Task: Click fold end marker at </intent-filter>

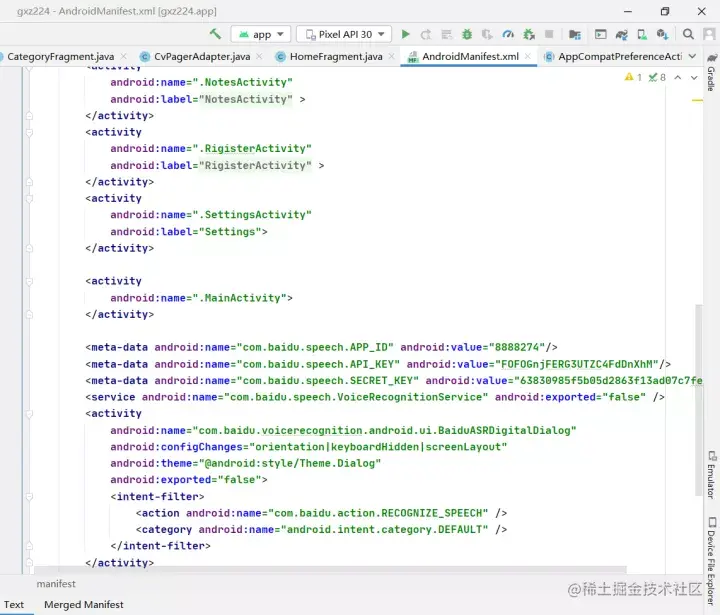Action: 29,546
